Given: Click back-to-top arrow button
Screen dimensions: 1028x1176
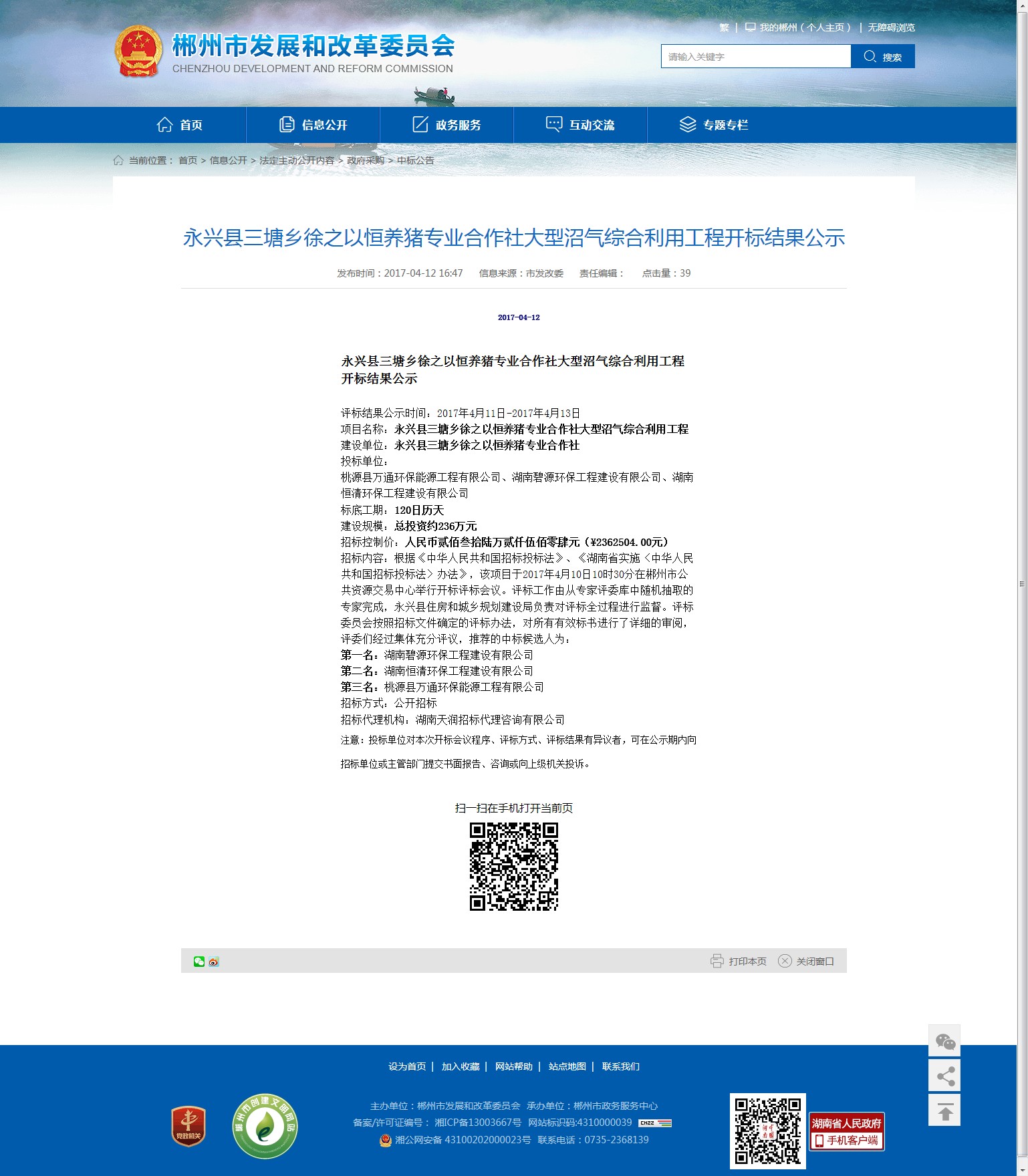Looking at the screenshot, I should (944, 1111).
